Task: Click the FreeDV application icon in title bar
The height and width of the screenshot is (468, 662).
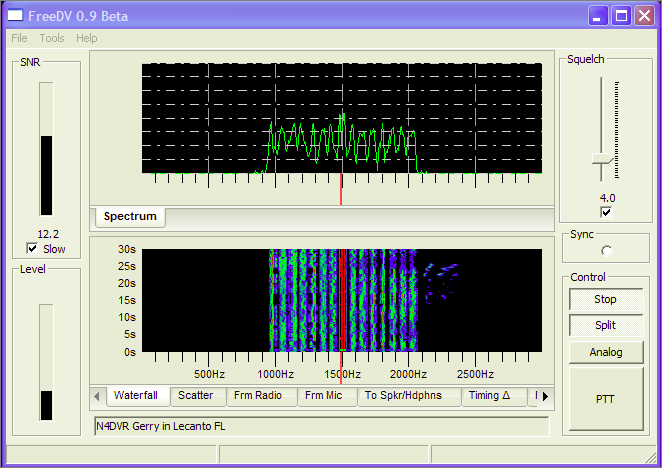Action: (16, 16)
